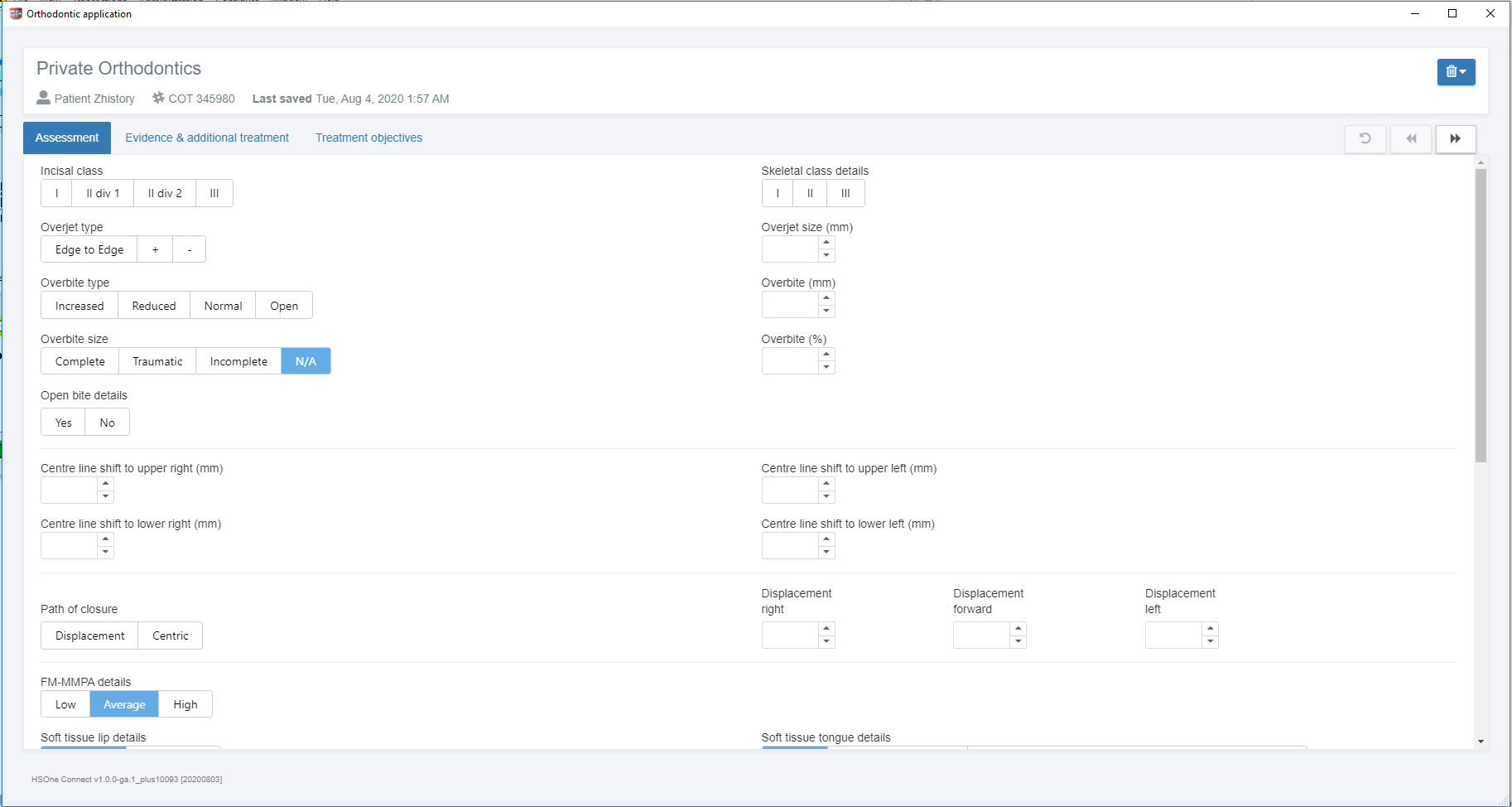
Task: Click the Overbite (%) input field
Action: (790, 361)
